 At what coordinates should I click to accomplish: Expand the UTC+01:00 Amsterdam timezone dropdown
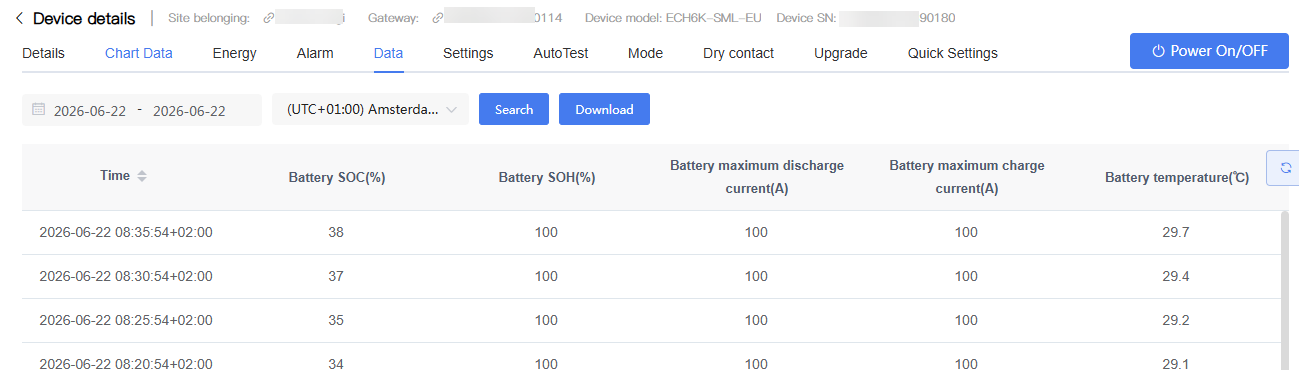pyautogui.click(x=370, y=110)
